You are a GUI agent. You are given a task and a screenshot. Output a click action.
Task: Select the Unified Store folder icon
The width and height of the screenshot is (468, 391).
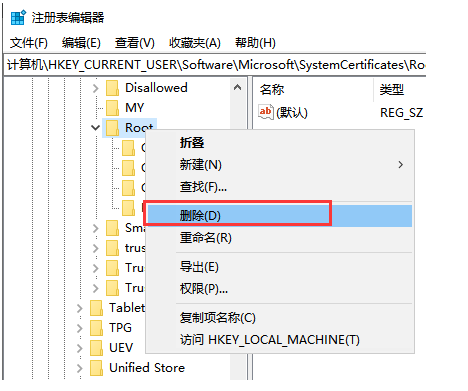(x=96, y=368)
